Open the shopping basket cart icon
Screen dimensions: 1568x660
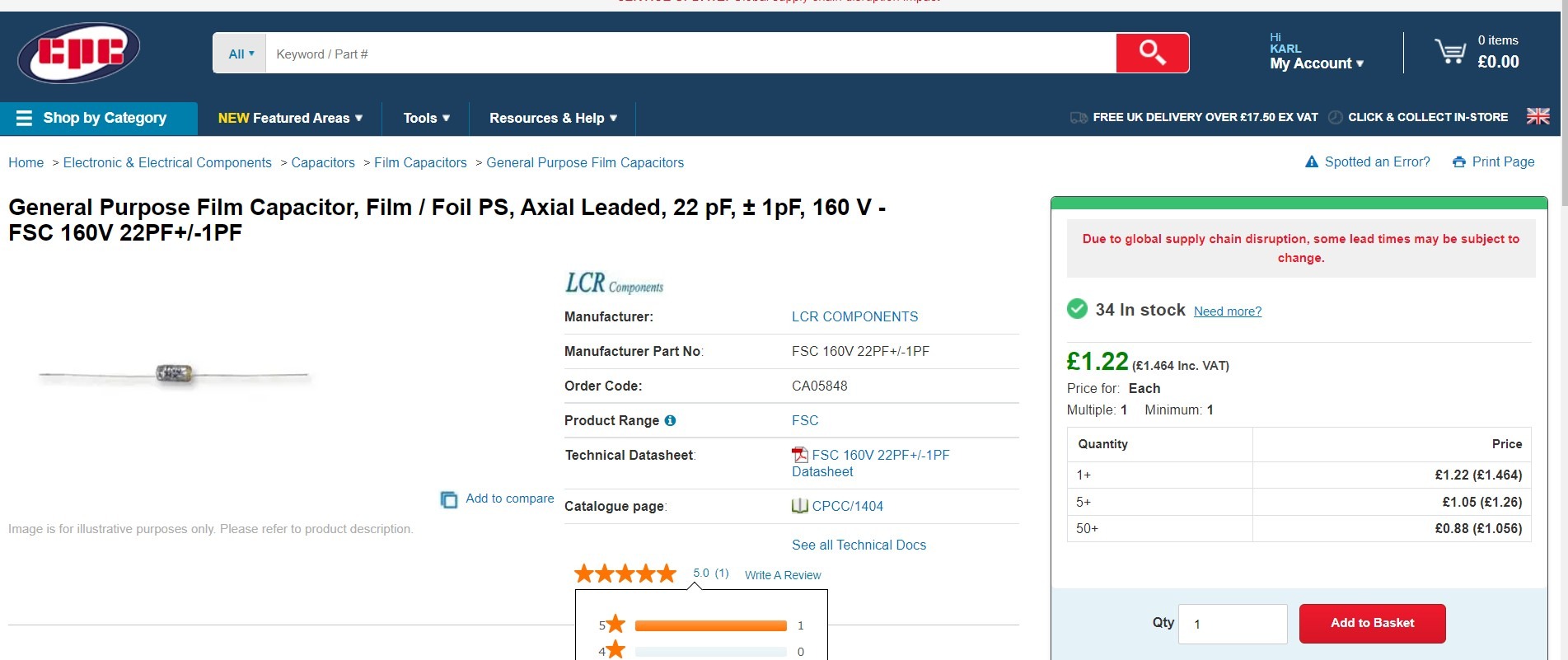(1450, 52)
